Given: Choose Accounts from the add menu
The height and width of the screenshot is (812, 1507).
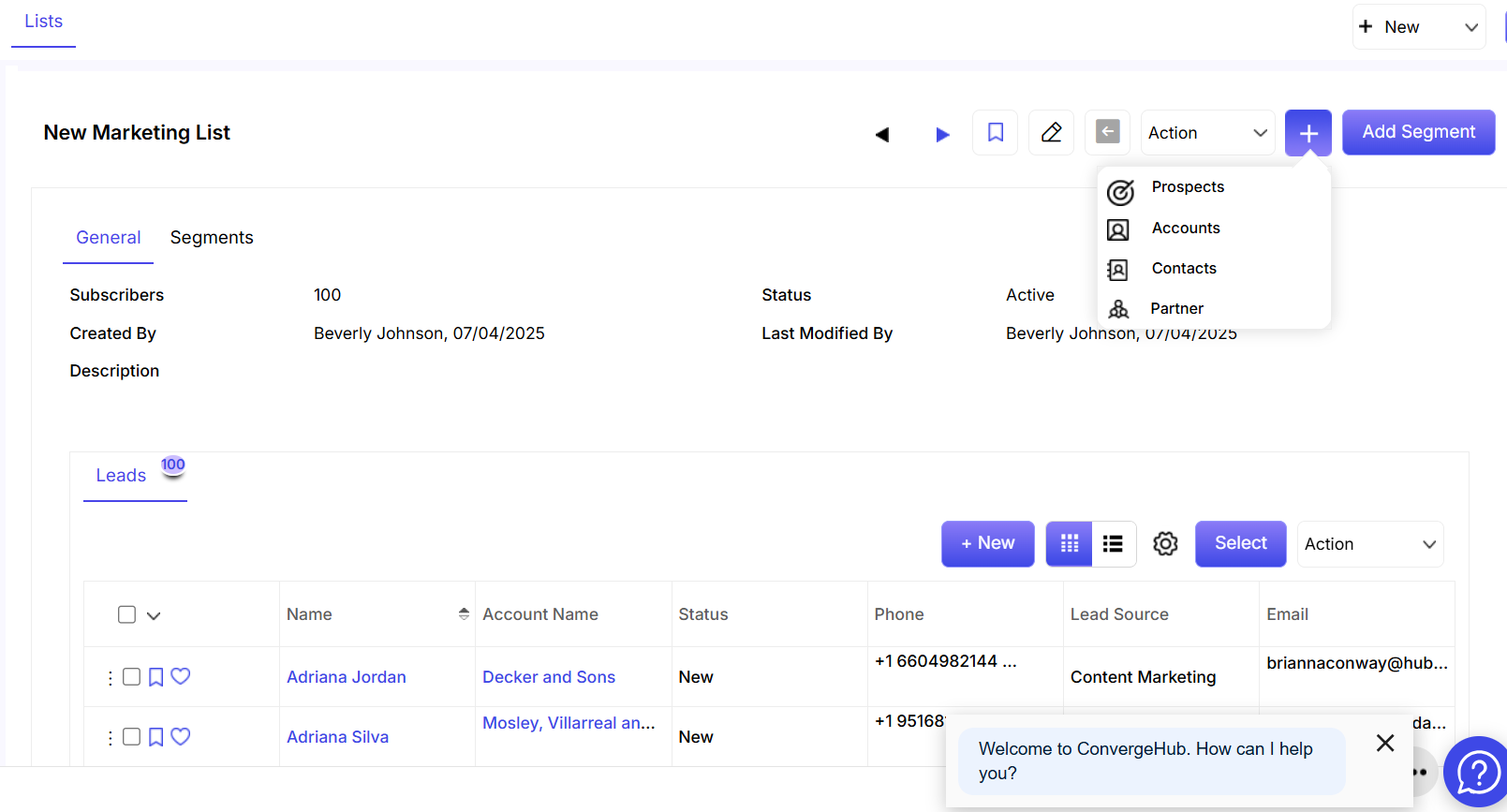Looking at the screenshot, I should (x=1186, y=228).
